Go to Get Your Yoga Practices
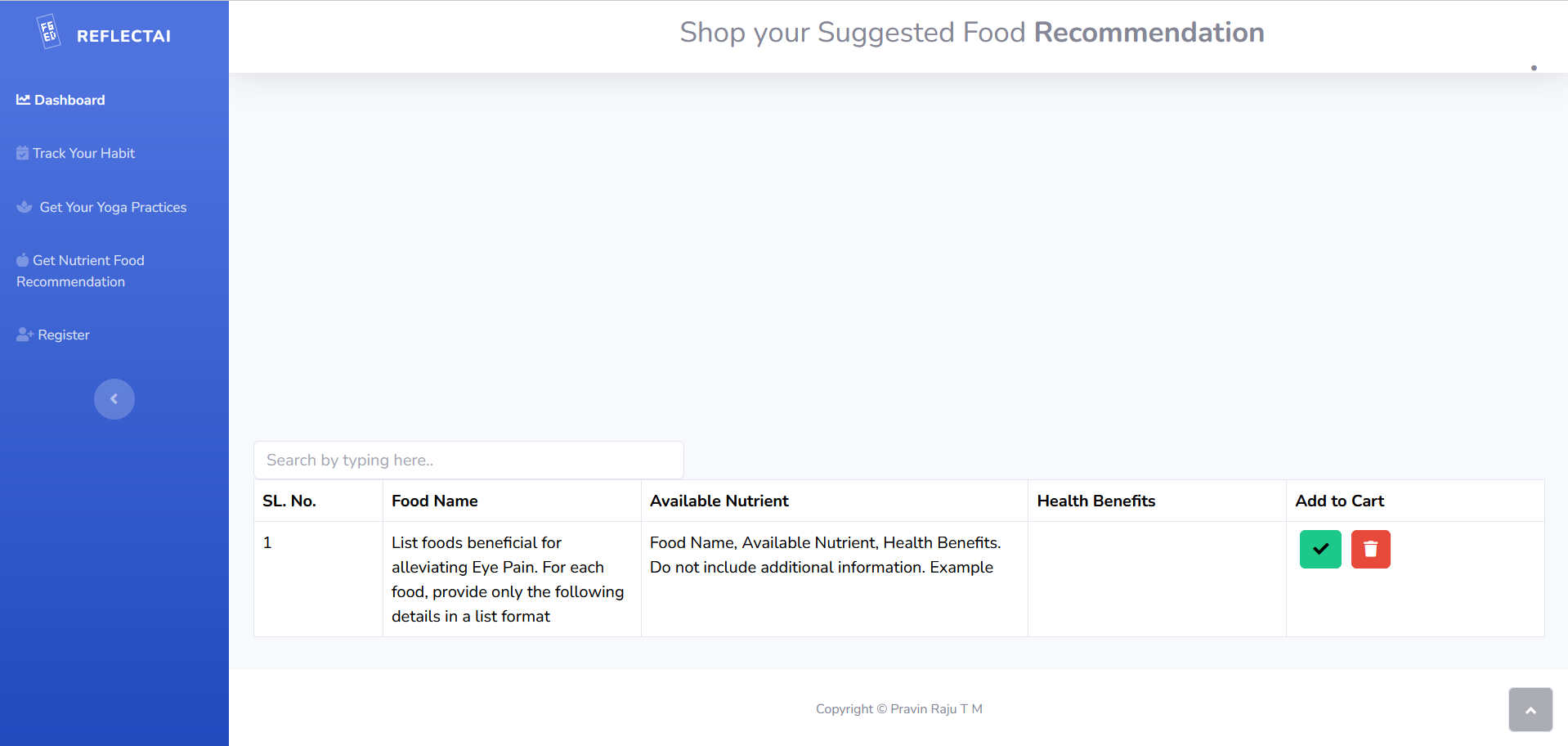 click(113, 207)
